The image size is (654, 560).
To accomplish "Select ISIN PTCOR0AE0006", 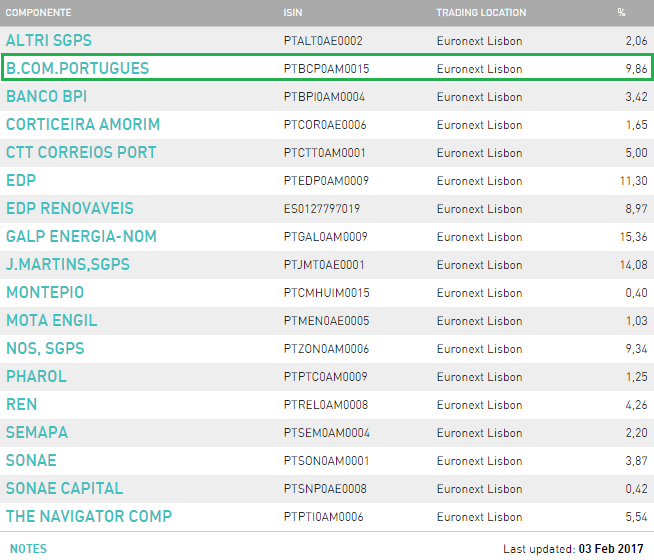I will pos(325,125).
